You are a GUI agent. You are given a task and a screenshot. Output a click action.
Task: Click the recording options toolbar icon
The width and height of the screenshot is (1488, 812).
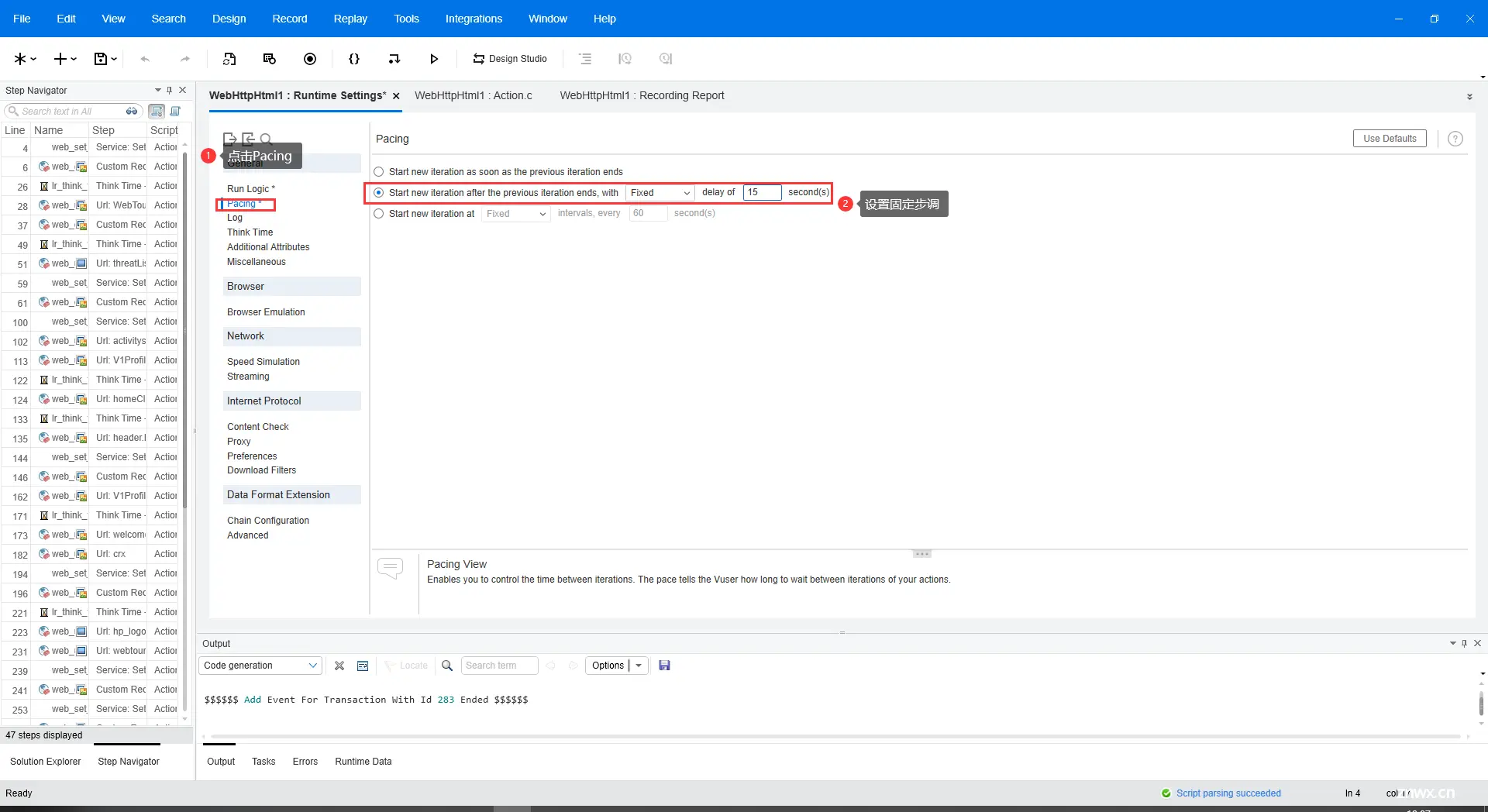click(x=270, y=59)
